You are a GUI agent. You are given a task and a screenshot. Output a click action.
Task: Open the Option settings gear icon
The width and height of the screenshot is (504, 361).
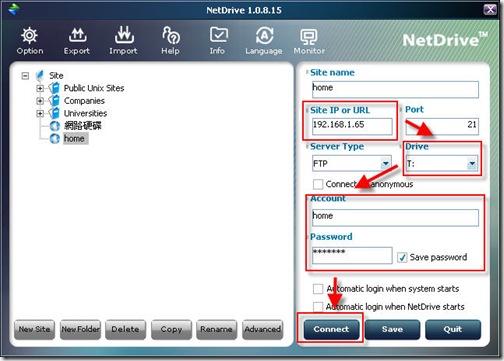[x=30, y=35]
